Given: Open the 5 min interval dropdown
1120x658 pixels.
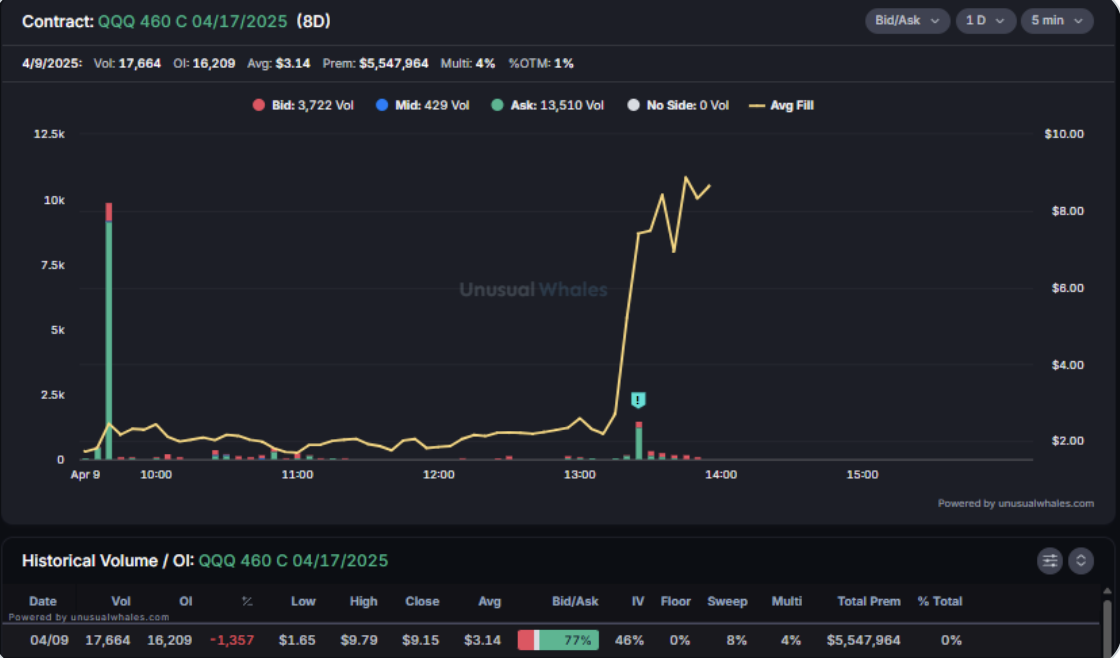Looking at the screenshot, I should click(1056, 21).
